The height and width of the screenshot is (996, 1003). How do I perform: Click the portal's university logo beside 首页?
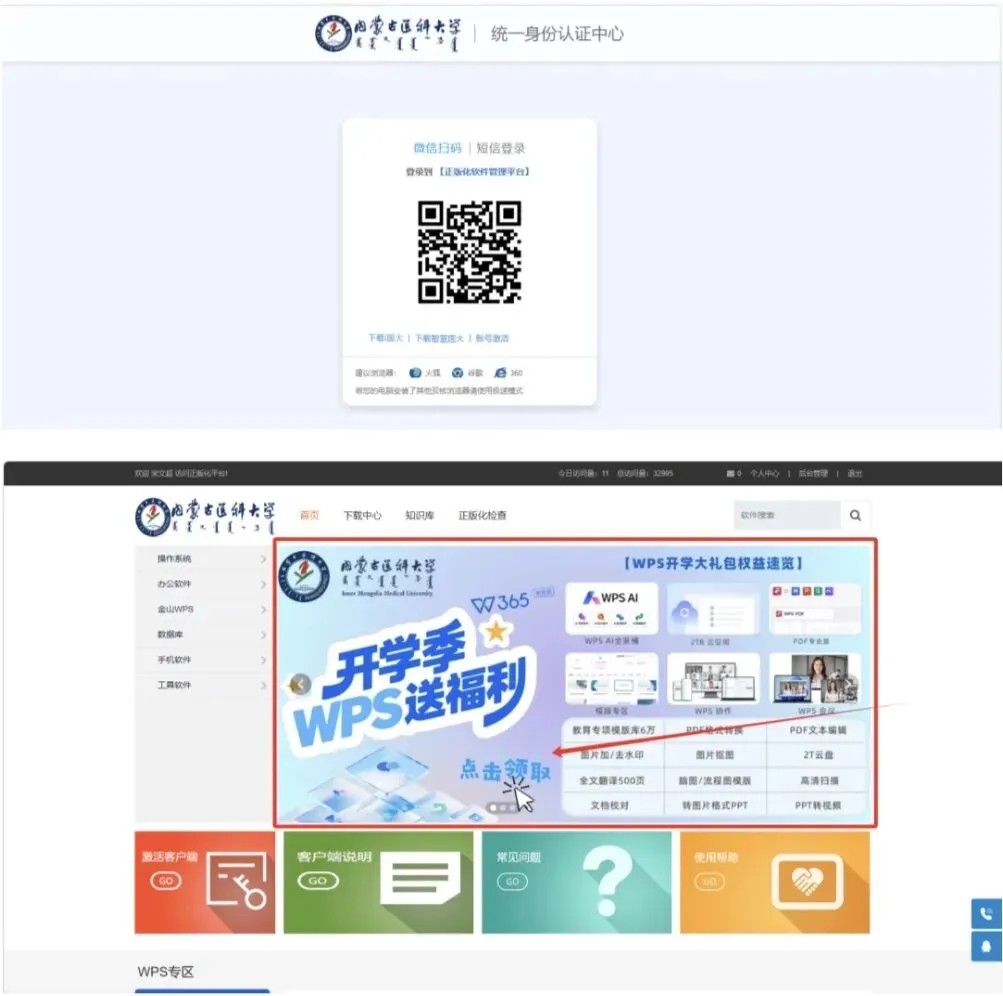click(x=205, y=516)
